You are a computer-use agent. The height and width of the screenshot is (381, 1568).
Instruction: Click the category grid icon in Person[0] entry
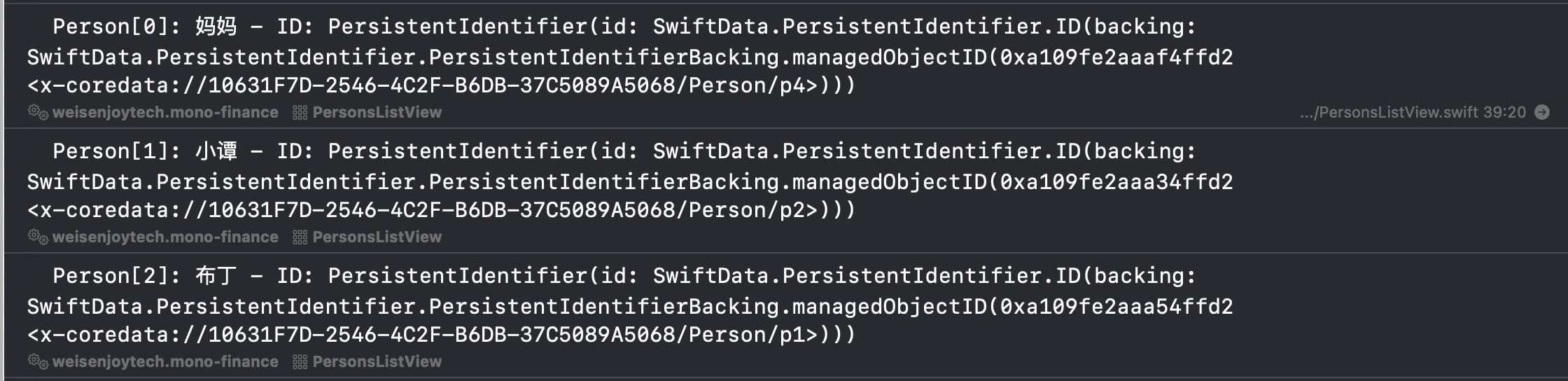click(x=300, y=112)
